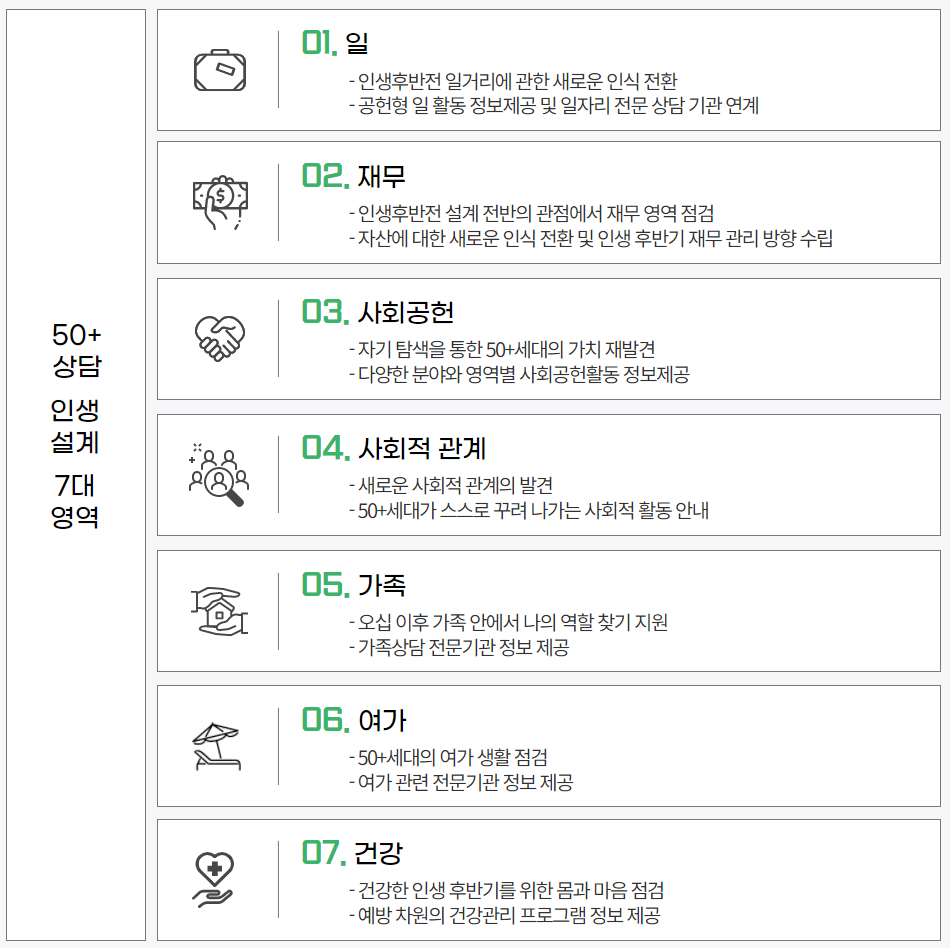This screenshot has height=948, width=950.
Task: Click the money-in-hand icon for 재무
Action: click(x=221, y=203)
